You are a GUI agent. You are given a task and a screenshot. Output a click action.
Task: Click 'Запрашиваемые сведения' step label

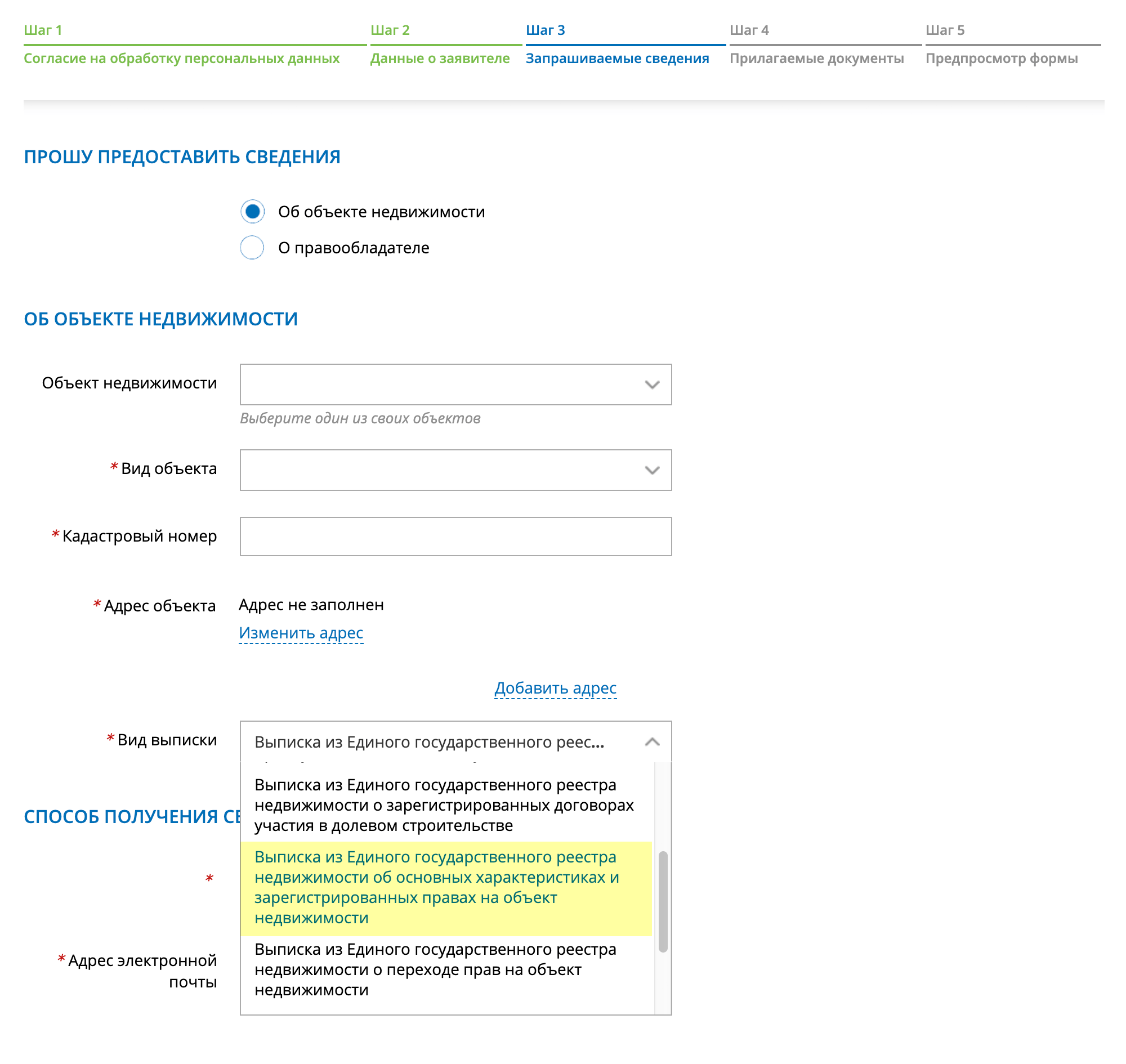pos(617,59)
